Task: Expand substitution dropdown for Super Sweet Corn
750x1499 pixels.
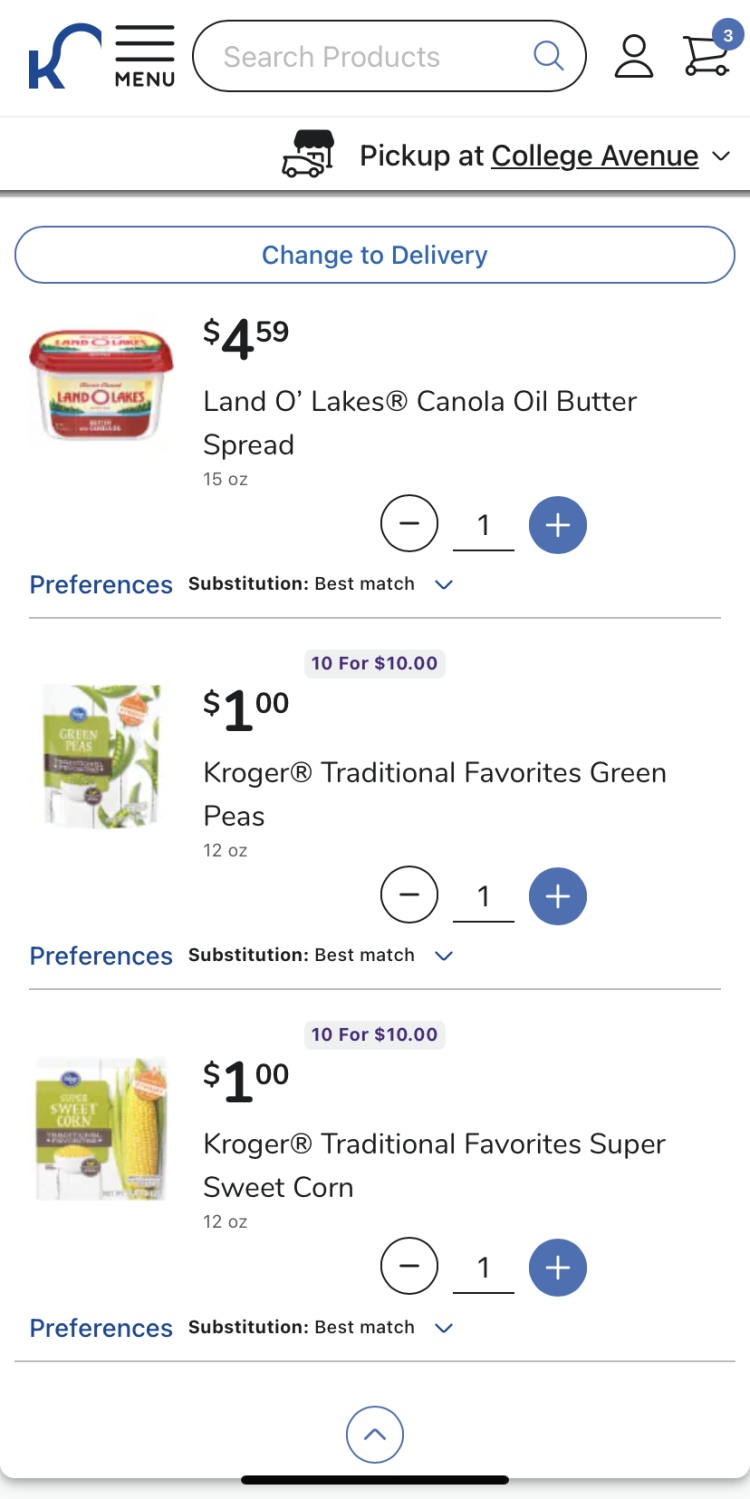Action: (444, 1328)
